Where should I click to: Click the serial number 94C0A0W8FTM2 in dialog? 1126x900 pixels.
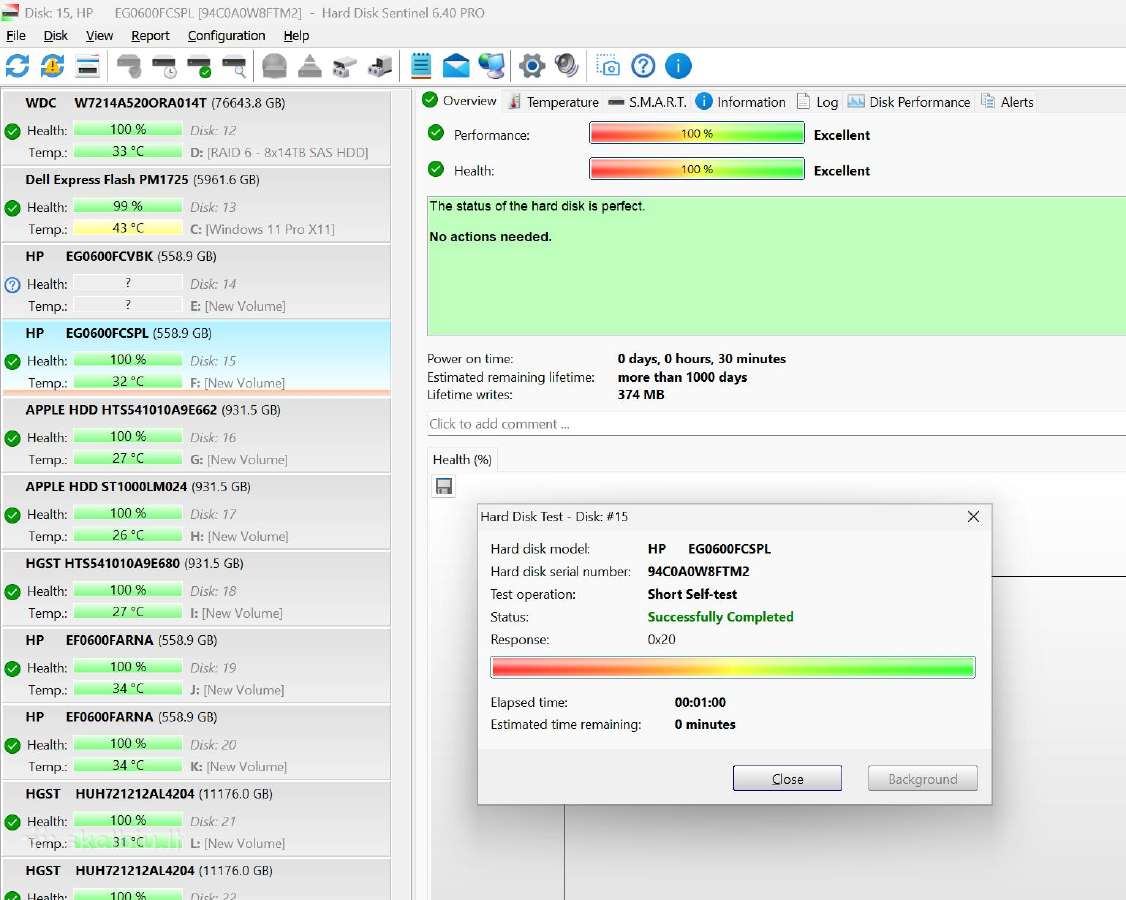click(x=698, y=572)
